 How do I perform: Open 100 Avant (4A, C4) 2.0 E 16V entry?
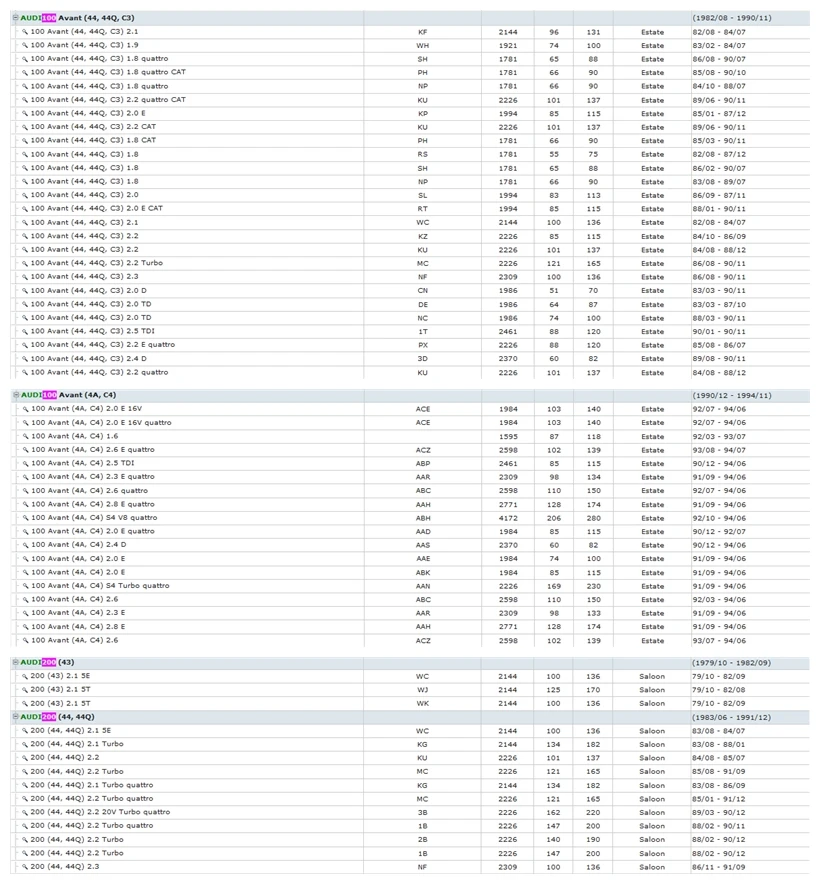[86, 409]
